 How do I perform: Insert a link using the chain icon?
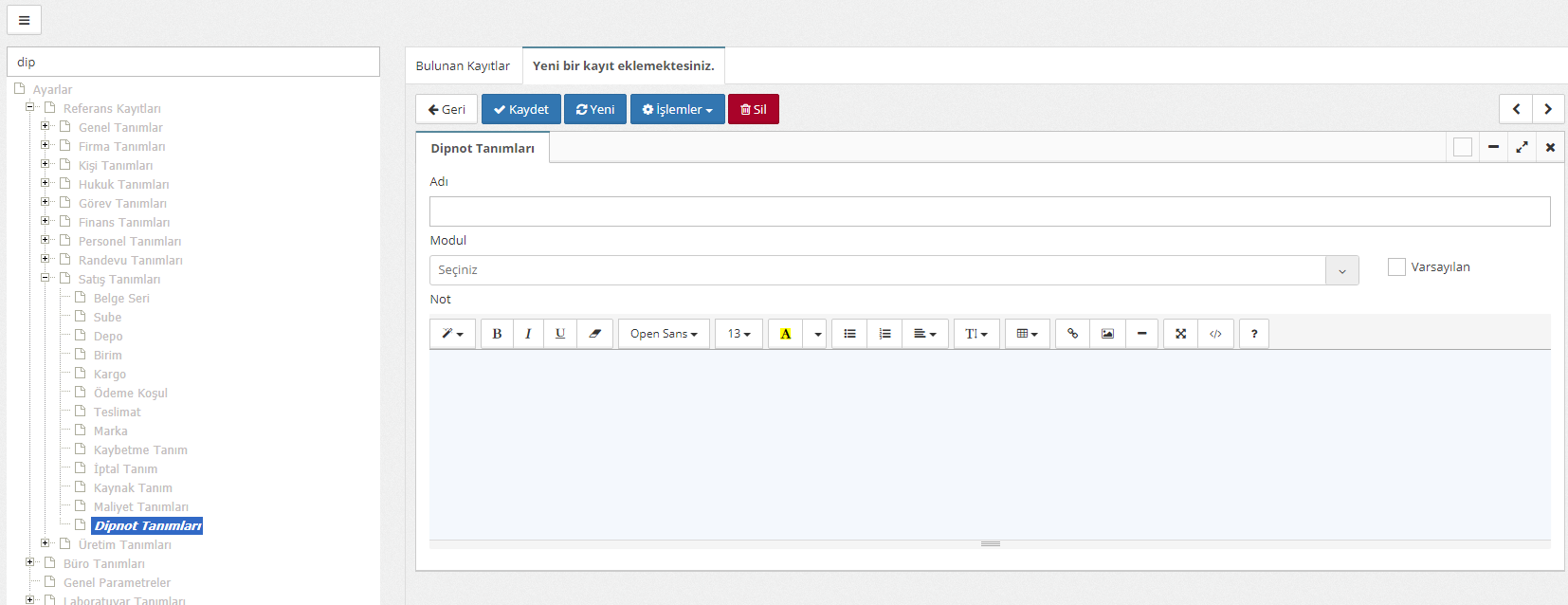pos(1072,334)
